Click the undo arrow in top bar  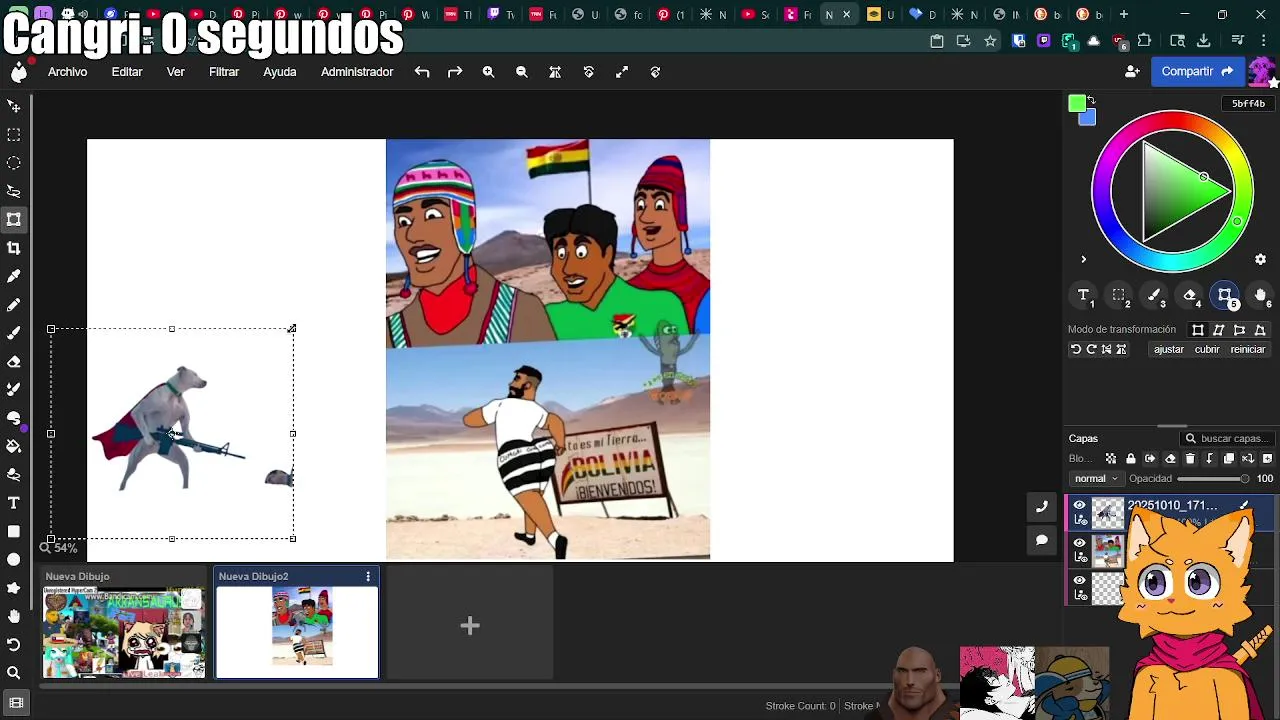tap(422, 72)
